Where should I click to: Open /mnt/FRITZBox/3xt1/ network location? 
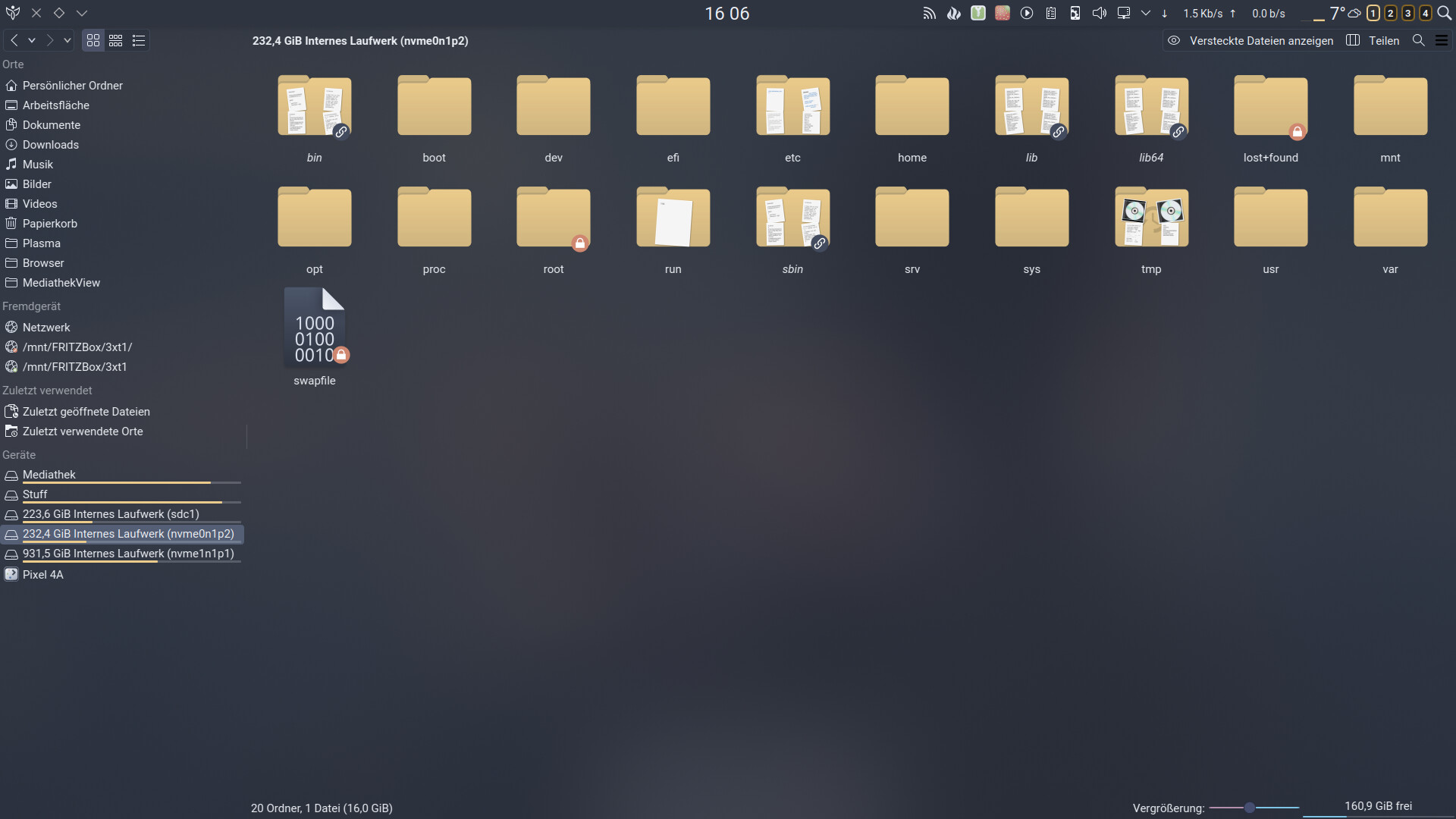pyautogui.click(x=77, y=347)
